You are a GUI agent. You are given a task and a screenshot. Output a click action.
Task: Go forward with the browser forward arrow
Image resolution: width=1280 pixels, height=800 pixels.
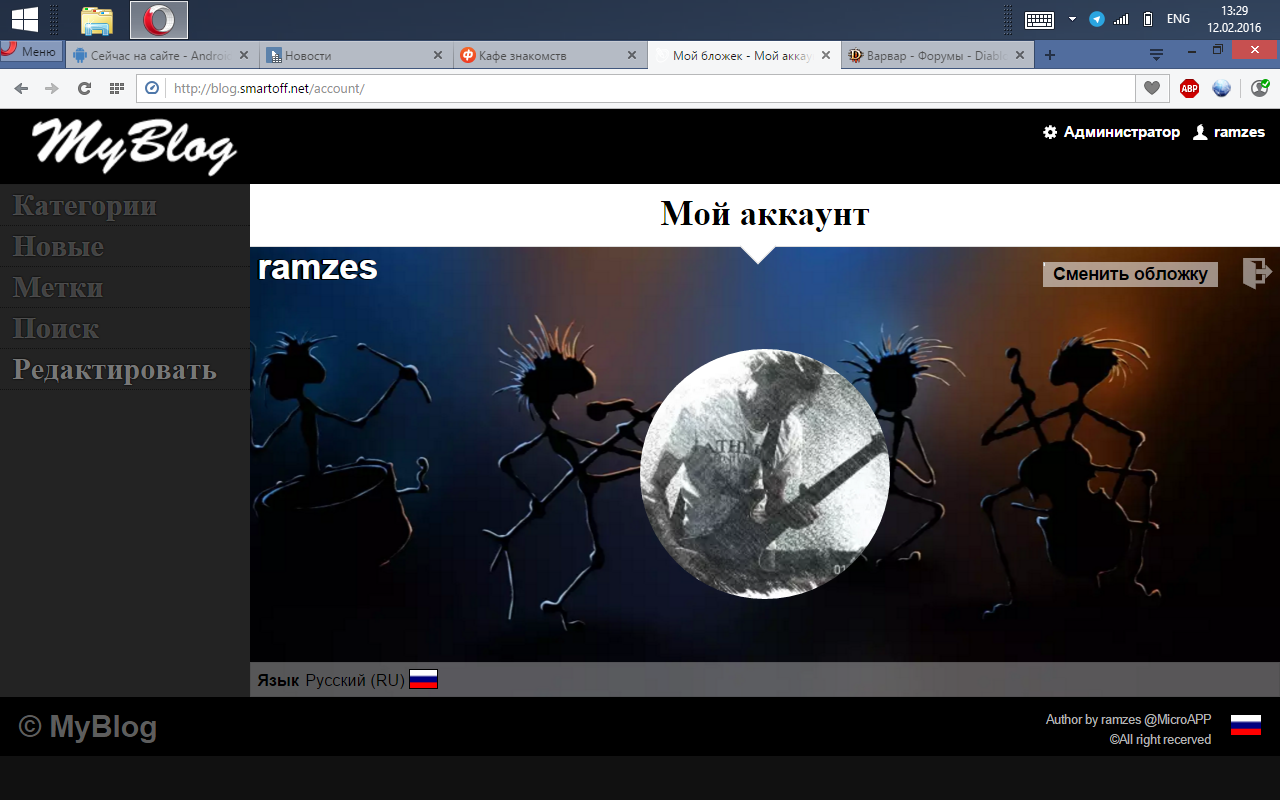coord(52,88)
